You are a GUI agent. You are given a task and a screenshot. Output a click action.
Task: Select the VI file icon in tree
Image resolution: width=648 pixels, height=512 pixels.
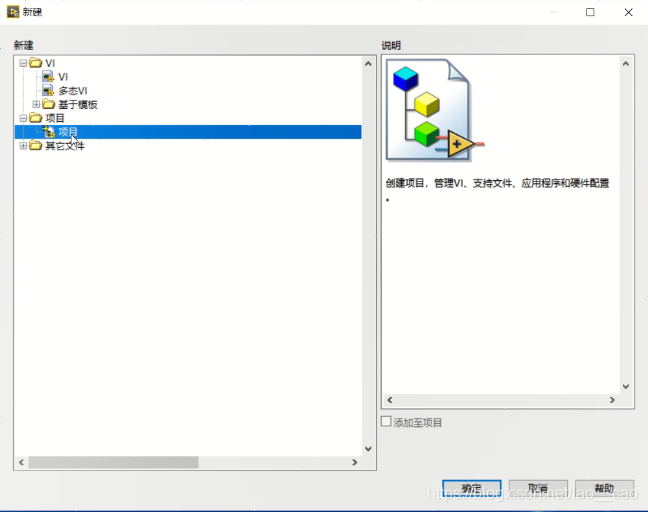tap(48, 77)
